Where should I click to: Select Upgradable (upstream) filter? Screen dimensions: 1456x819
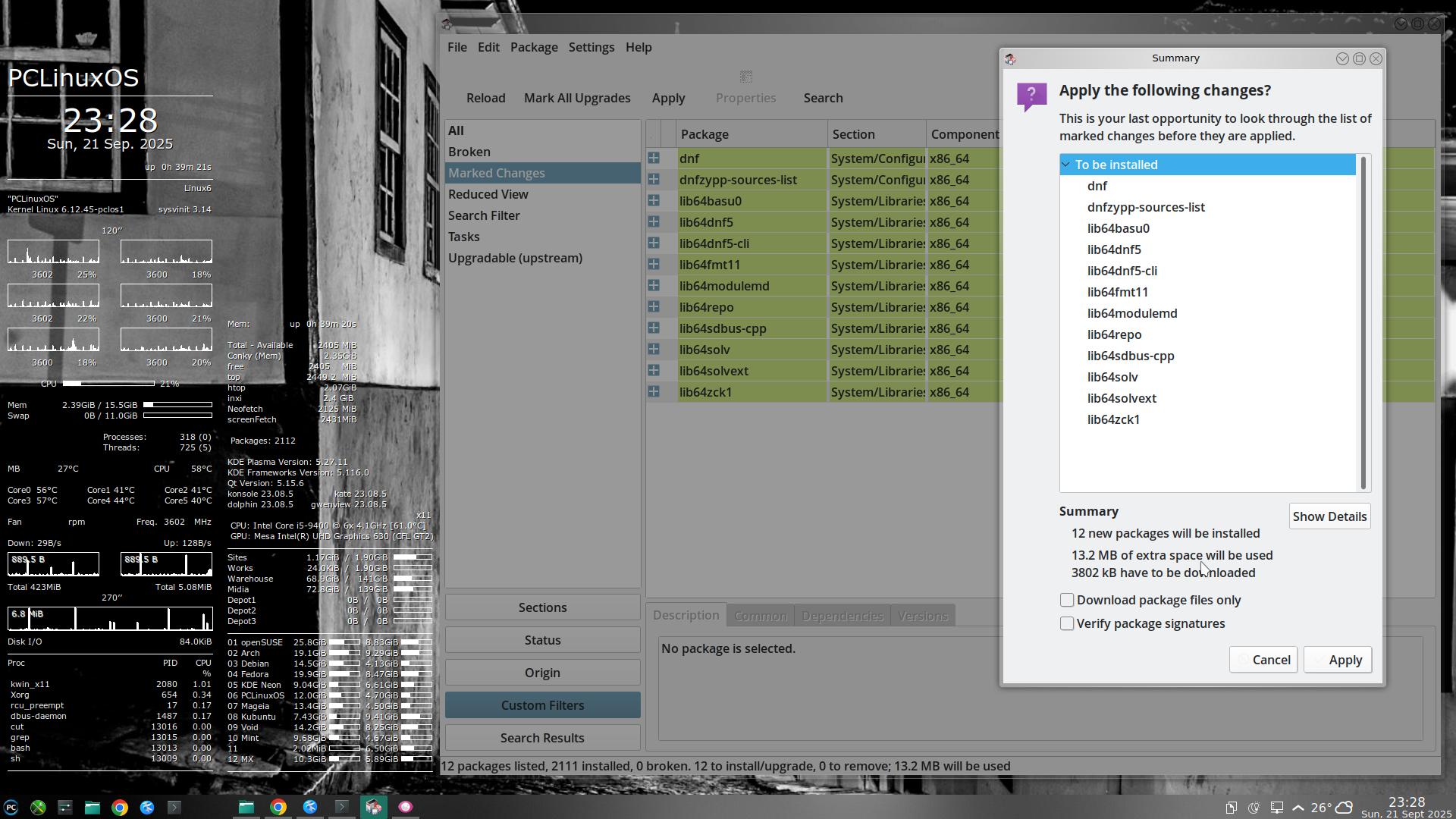(515, 258)
